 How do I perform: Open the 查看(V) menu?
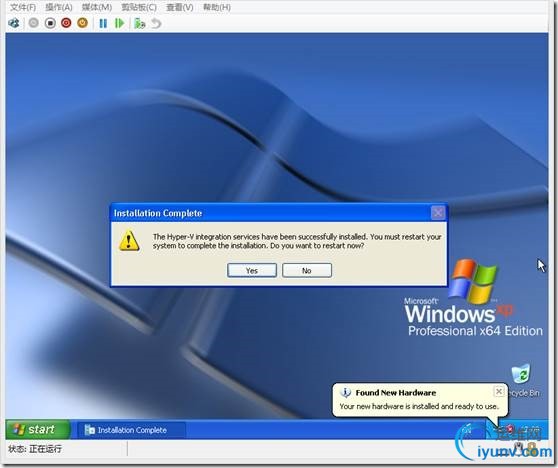click(x=180, y=7)
